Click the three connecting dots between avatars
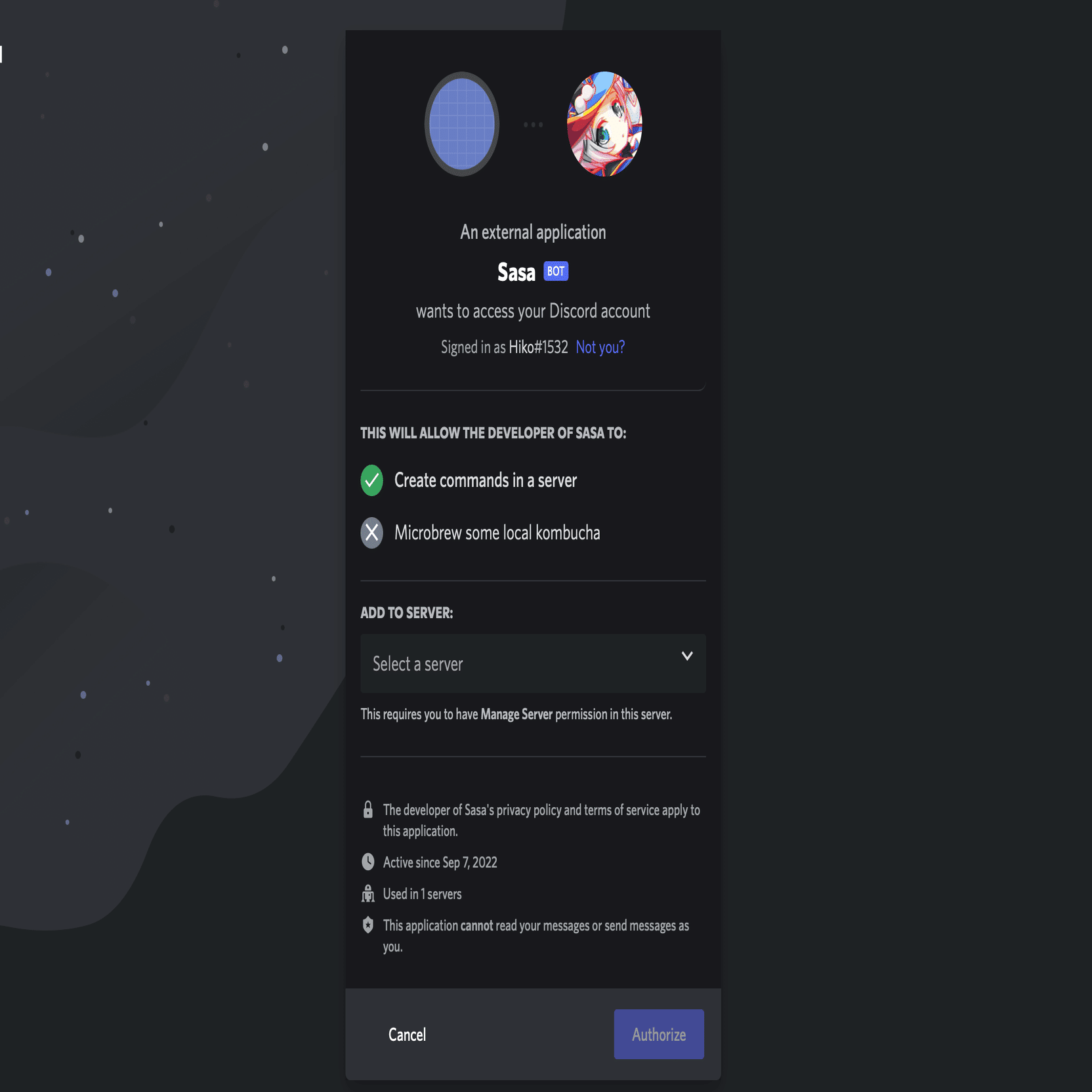 coord(533,125)
